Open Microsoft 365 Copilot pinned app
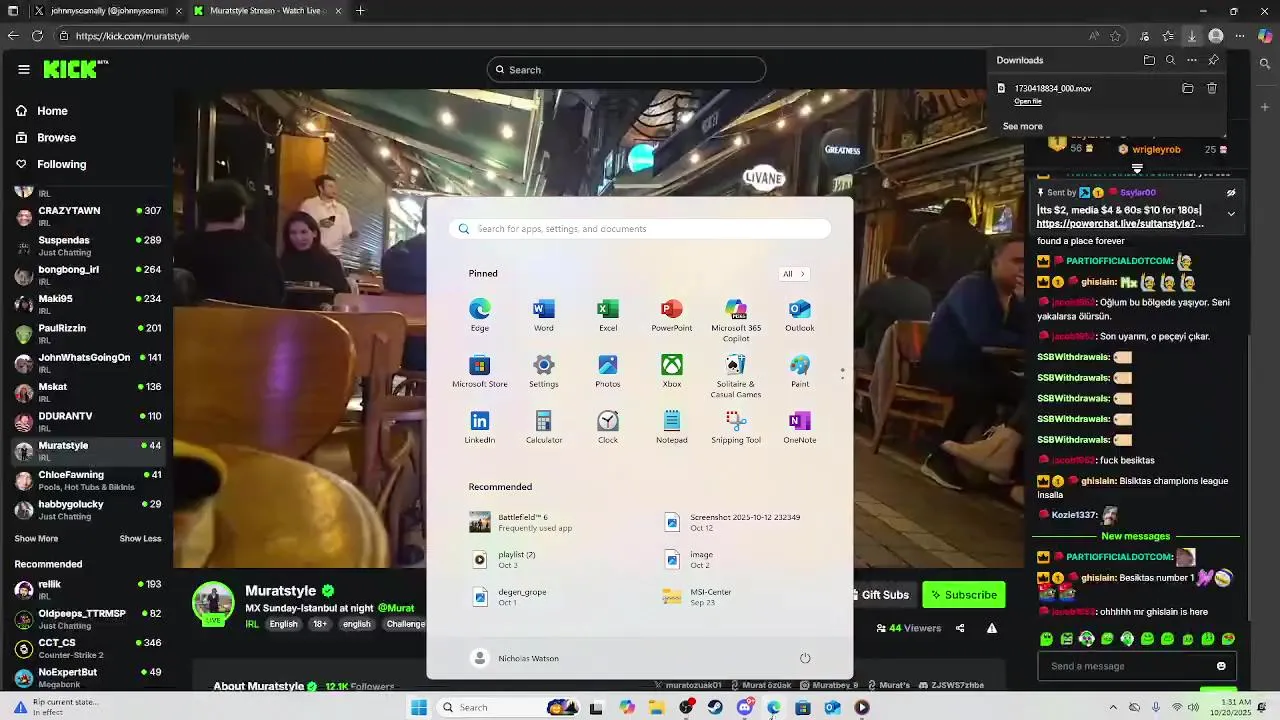Screen dimensions: 1280x720 click(x=736, y=320)
